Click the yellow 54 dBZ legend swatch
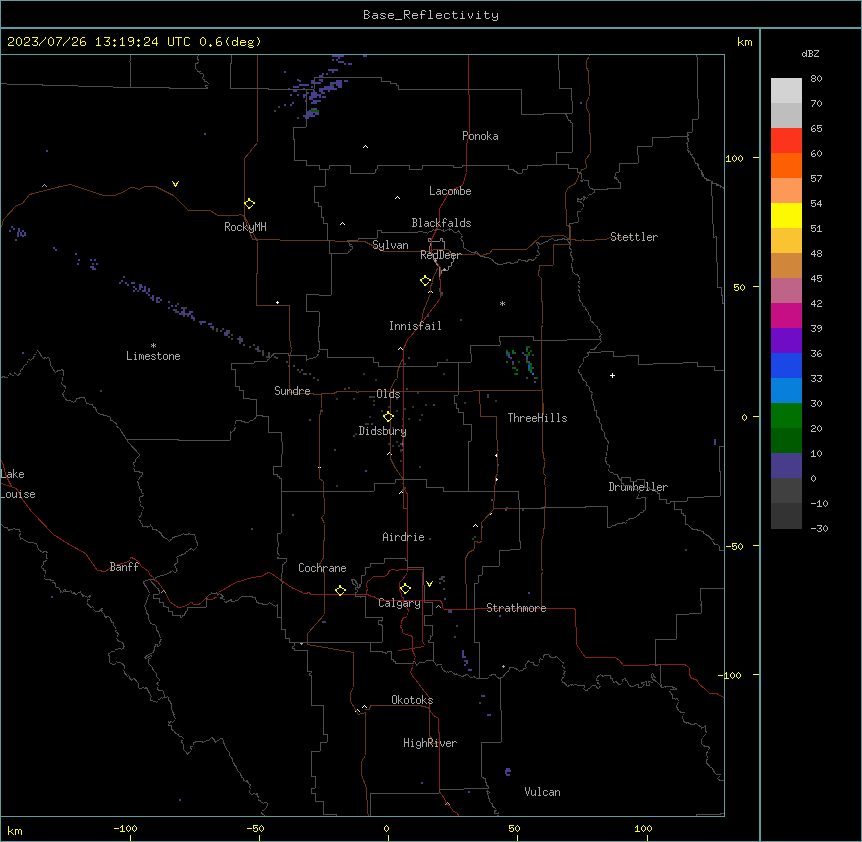Viewport: 862px width, 842px height. (x=786, y=215)
